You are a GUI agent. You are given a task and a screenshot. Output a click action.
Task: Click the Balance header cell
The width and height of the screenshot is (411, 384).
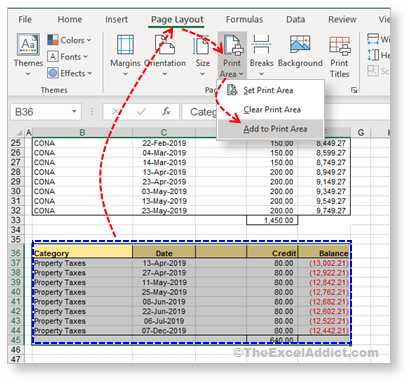point(324,252)
